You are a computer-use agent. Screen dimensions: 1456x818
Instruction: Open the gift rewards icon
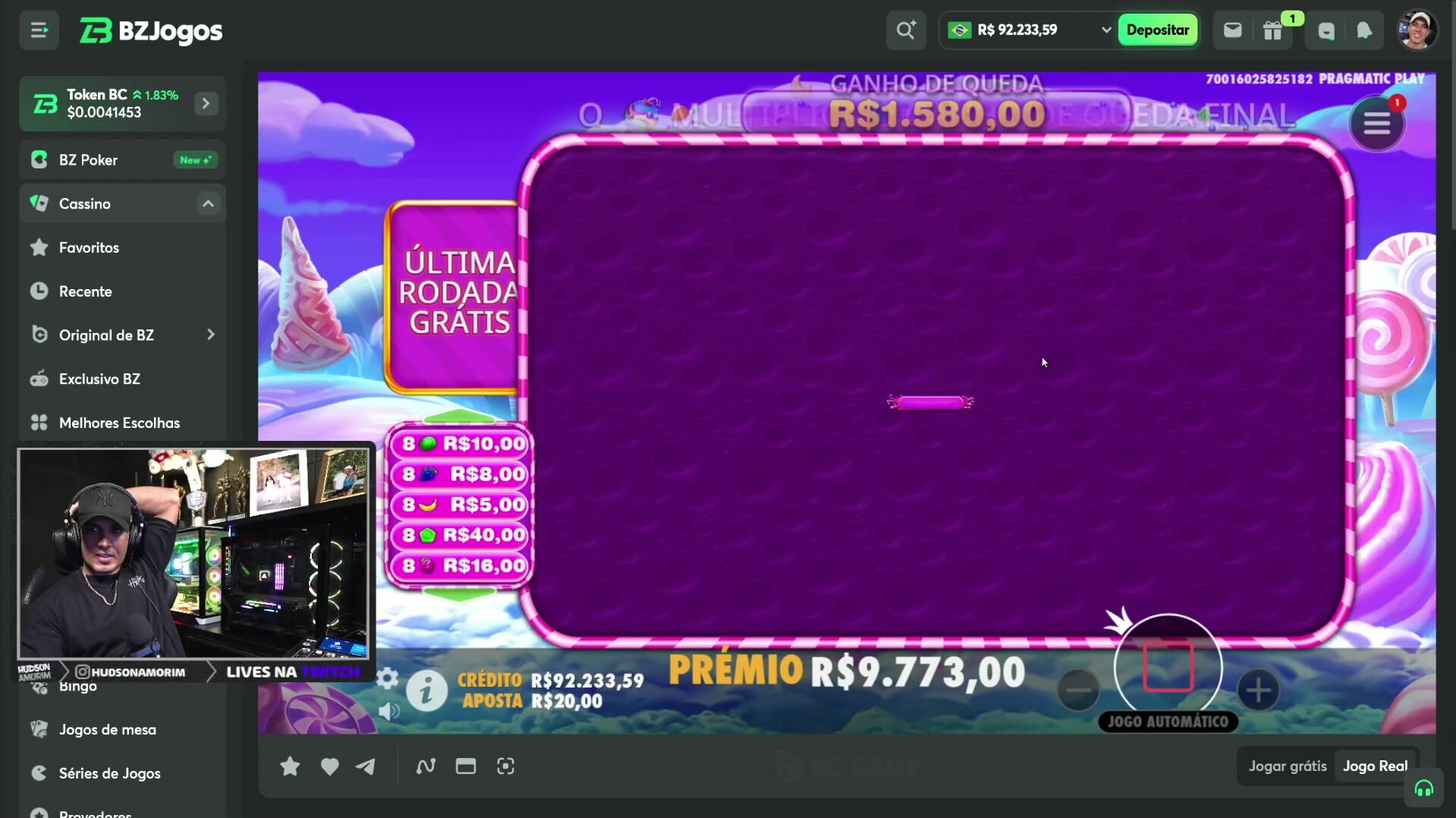1272,30
